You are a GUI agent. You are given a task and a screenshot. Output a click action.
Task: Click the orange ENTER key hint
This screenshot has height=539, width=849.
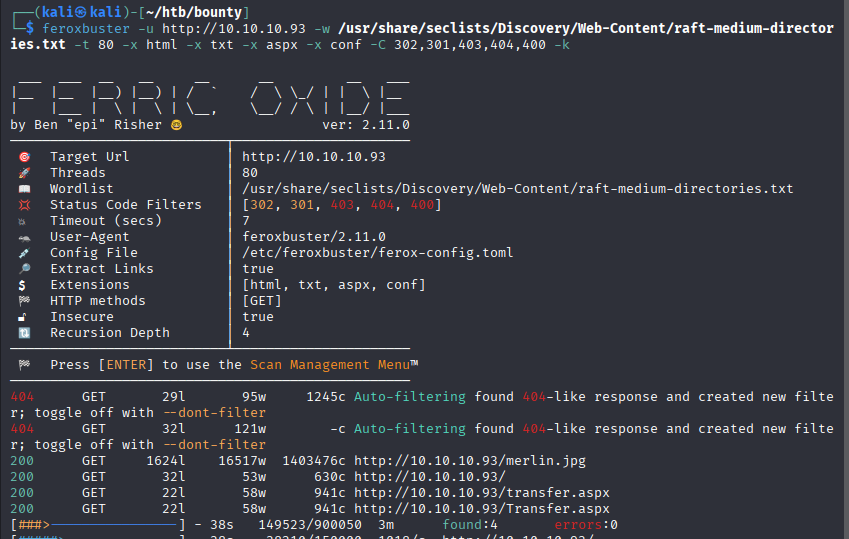pyautogui.click(x=126, y=365)
